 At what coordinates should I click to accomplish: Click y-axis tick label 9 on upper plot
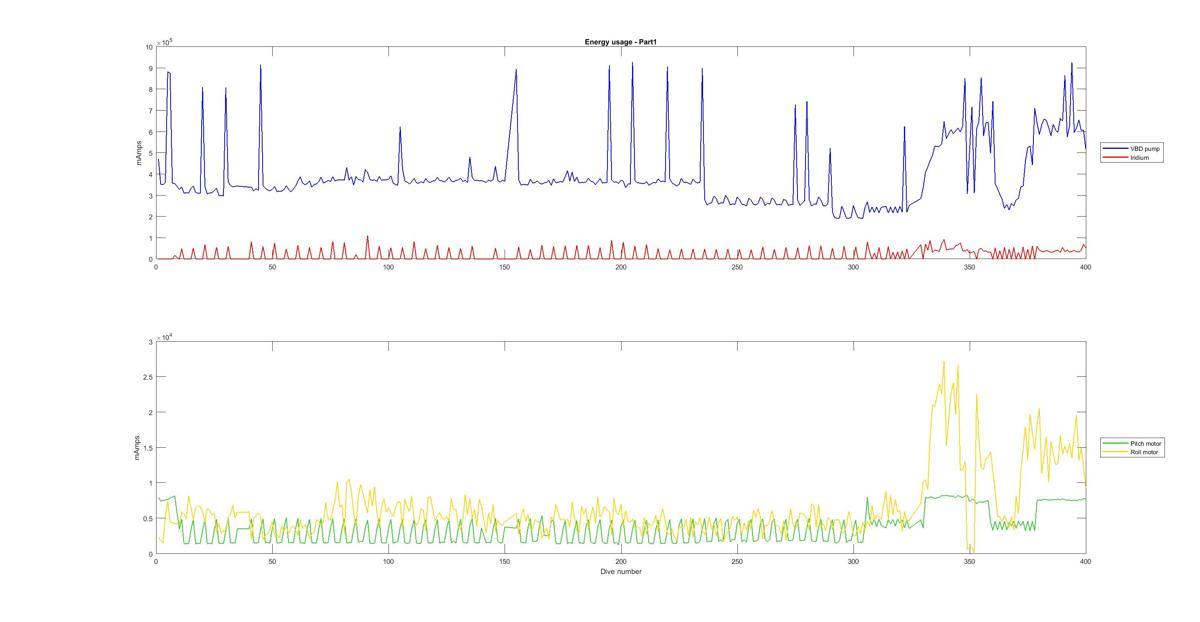click(151, 68)
